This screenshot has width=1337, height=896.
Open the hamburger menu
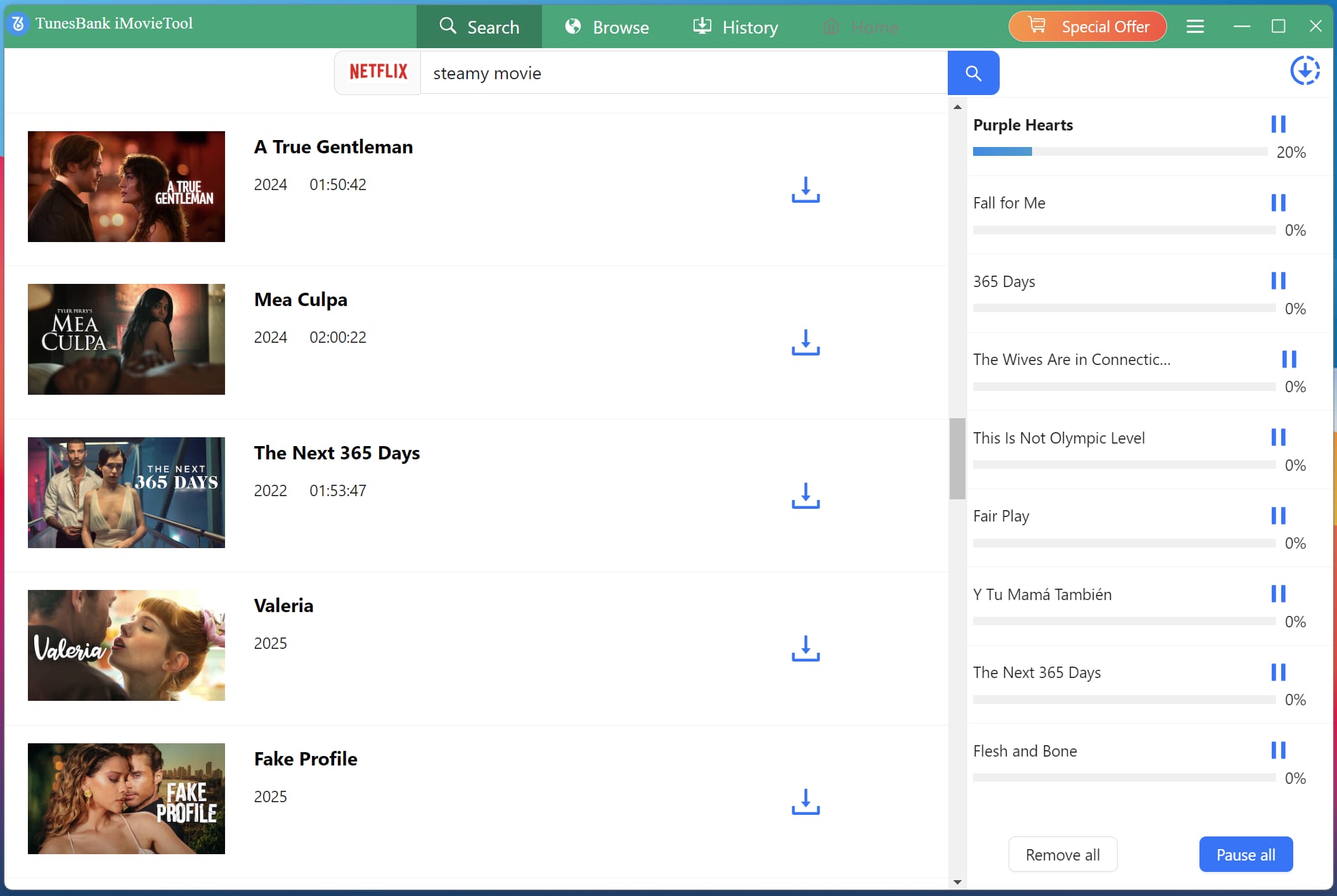click(x=1195, y=27)
